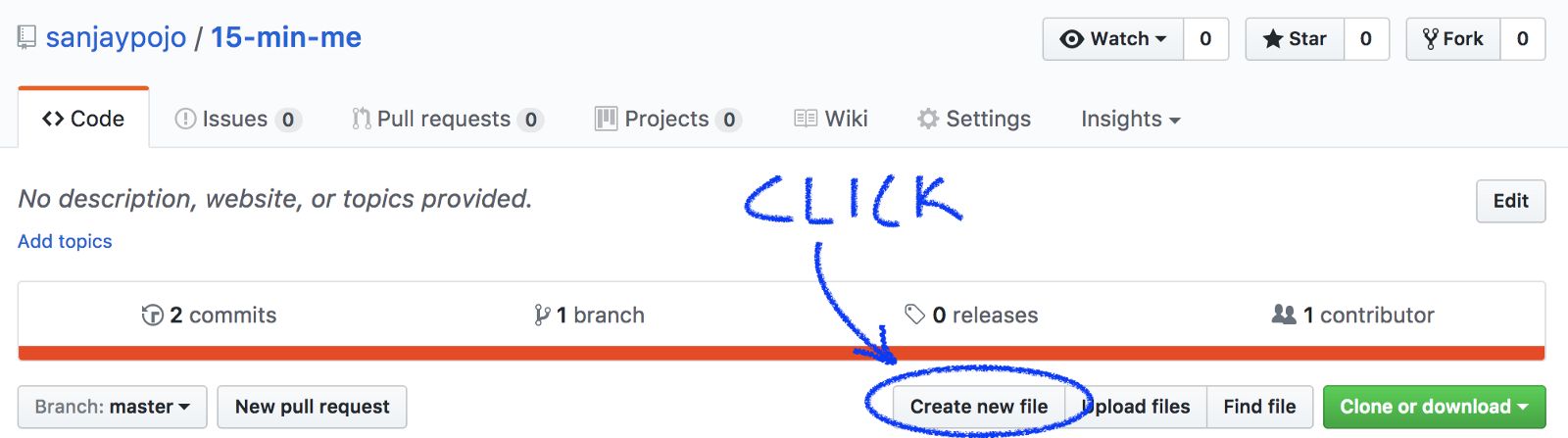Screen dimensions: 1568x438
Task: Click the Edit description button
Action: point(1510,201)
